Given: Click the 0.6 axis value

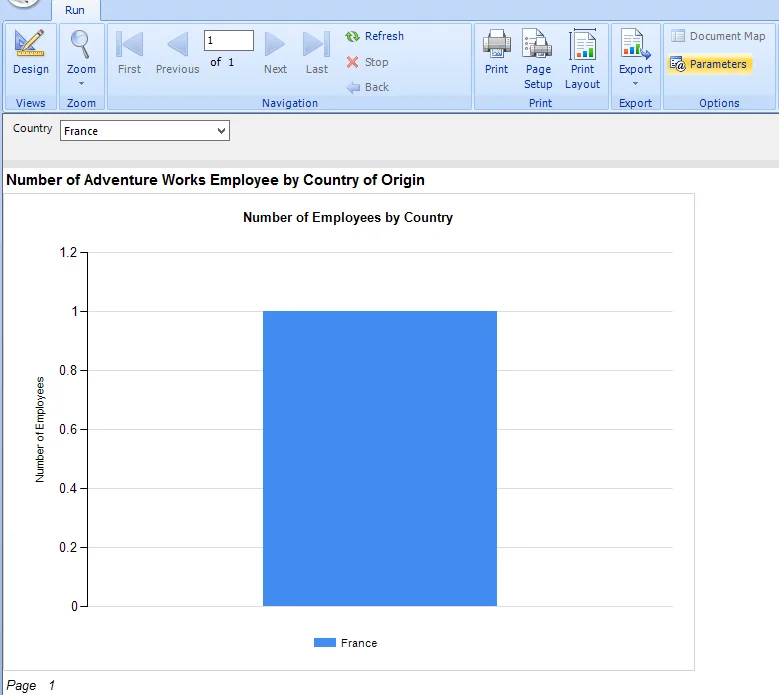Looking at the screenshot, I should [69, 429].
